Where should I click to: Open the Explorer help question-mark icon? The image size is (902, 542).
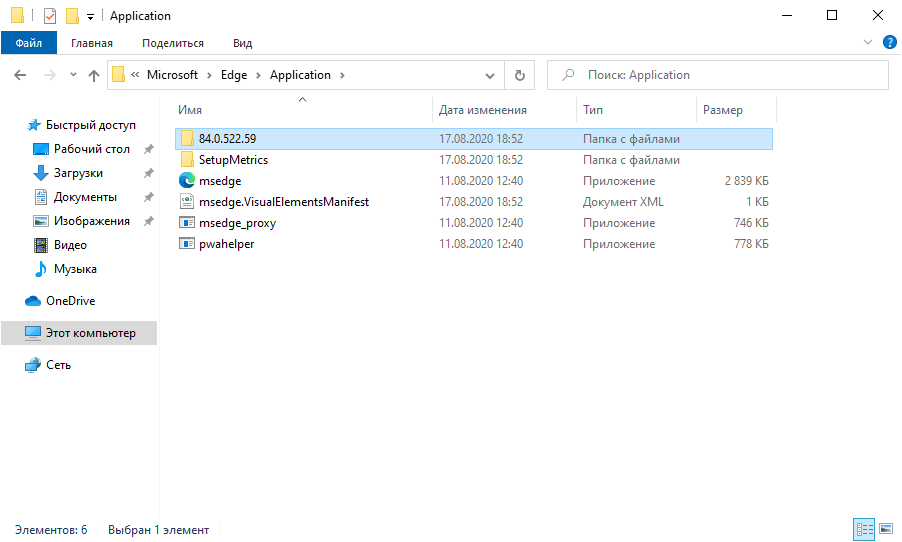(x=889, y=42)
